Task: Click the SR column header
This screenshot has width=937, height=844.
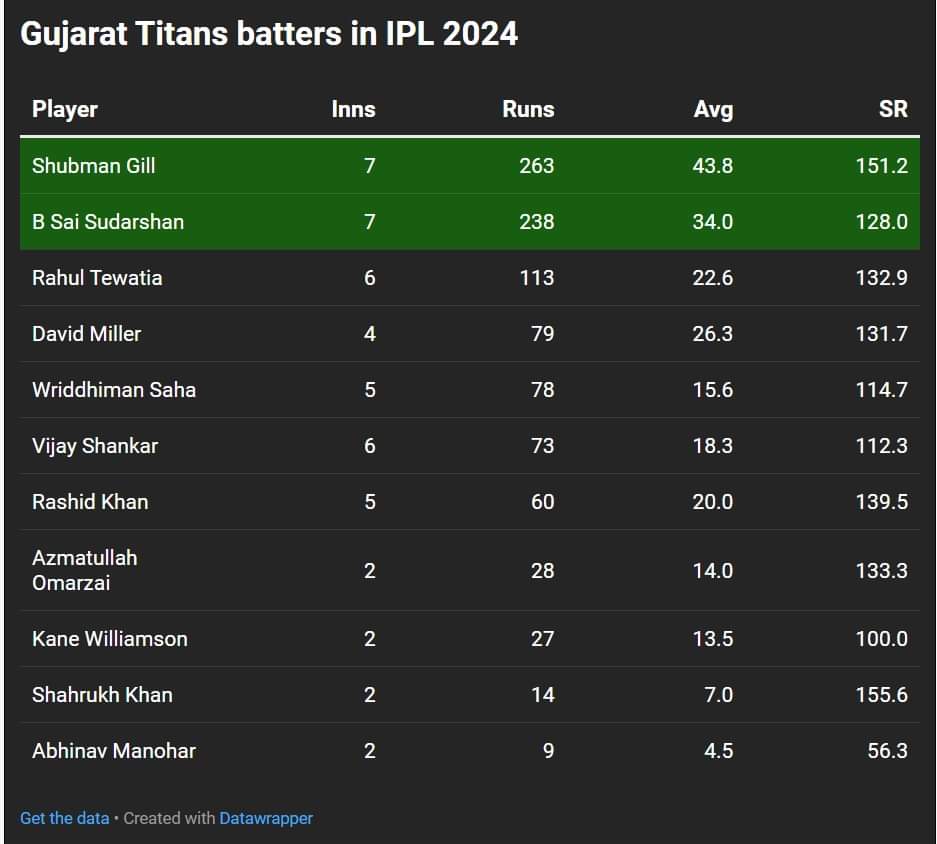Action: (893, 109)
